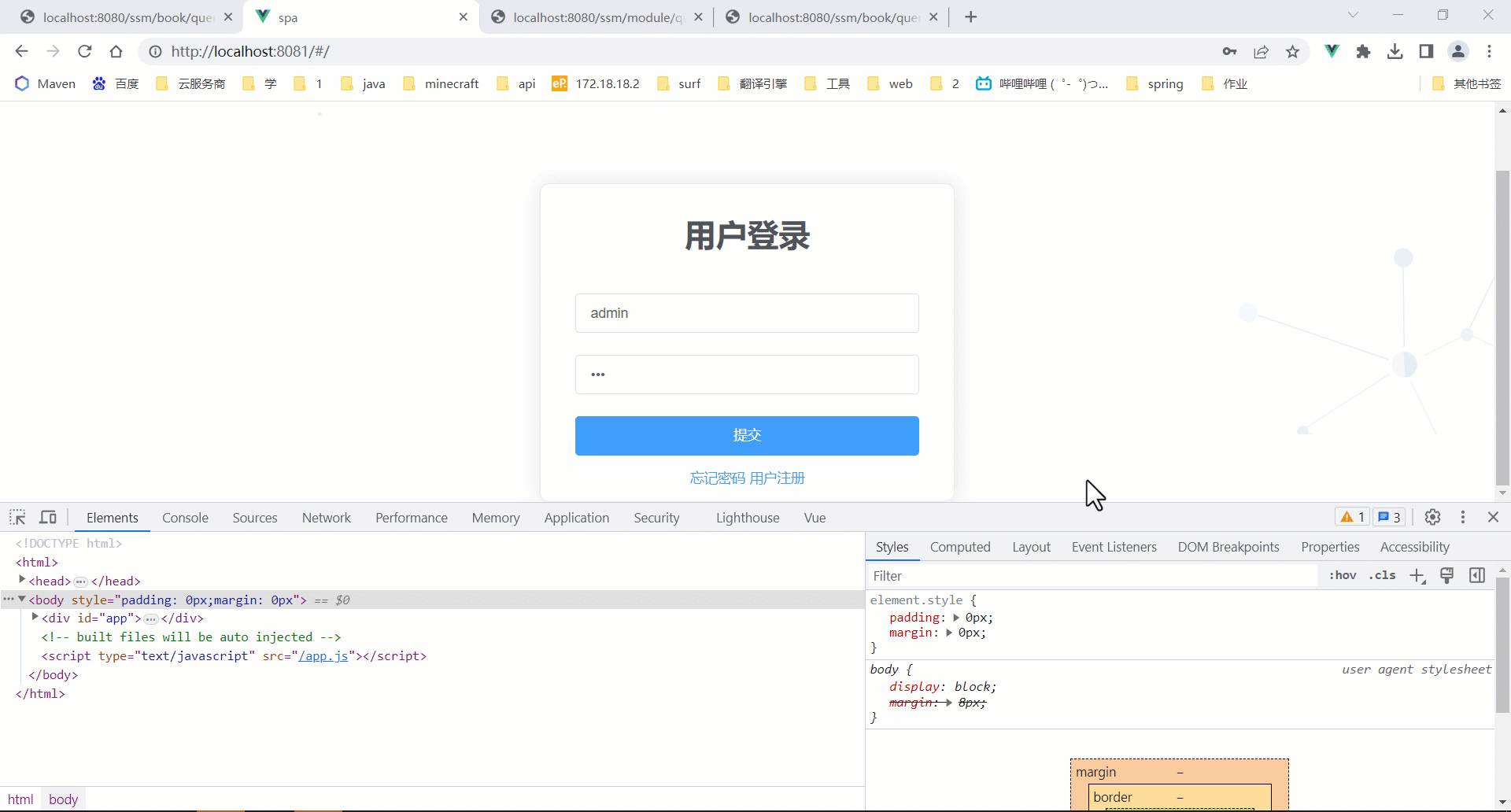Click the browser forward arrow
The image size is (1511, 812).
[x=53, y=51]
